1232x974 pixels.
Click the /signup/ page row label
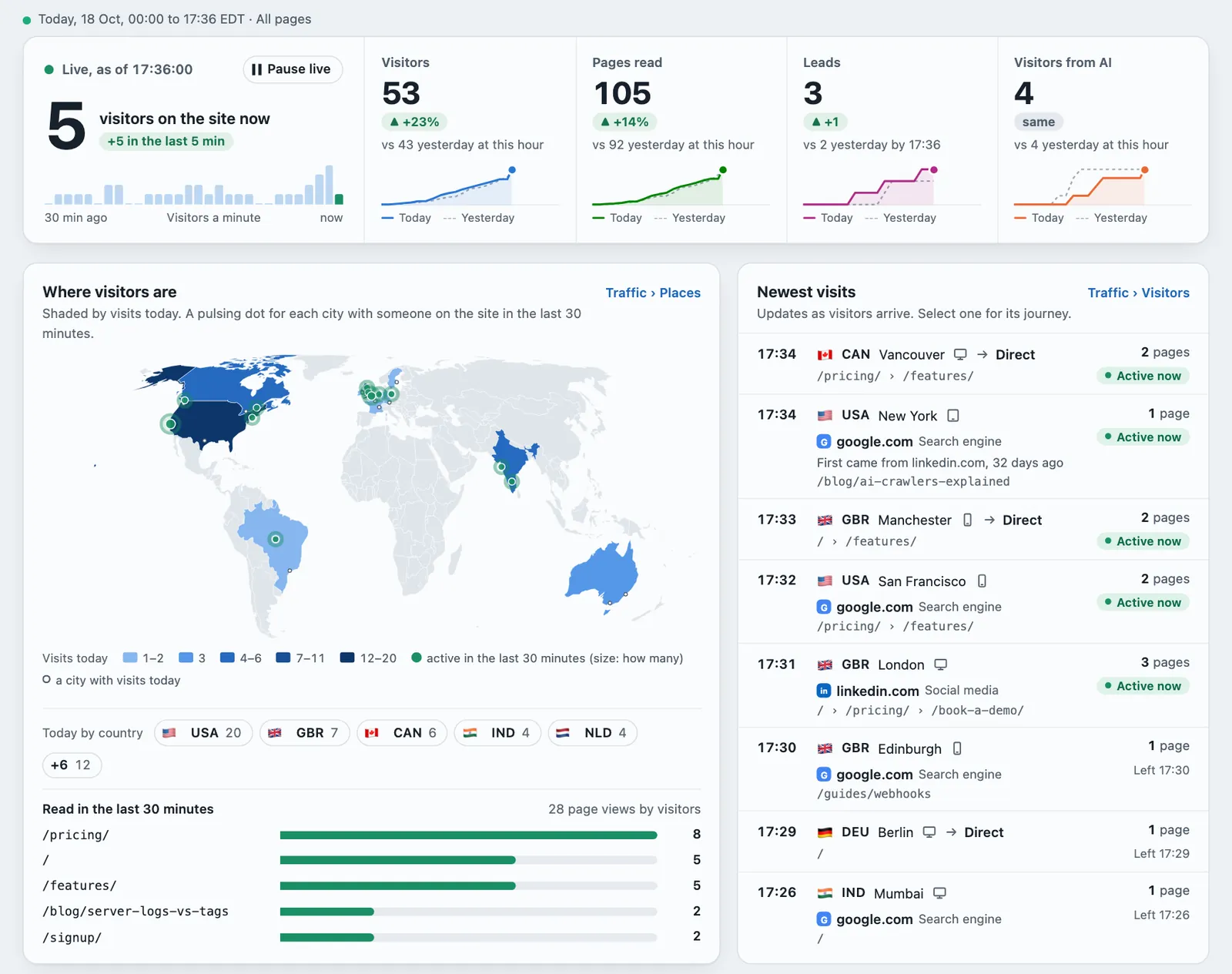tap(72, 937)
